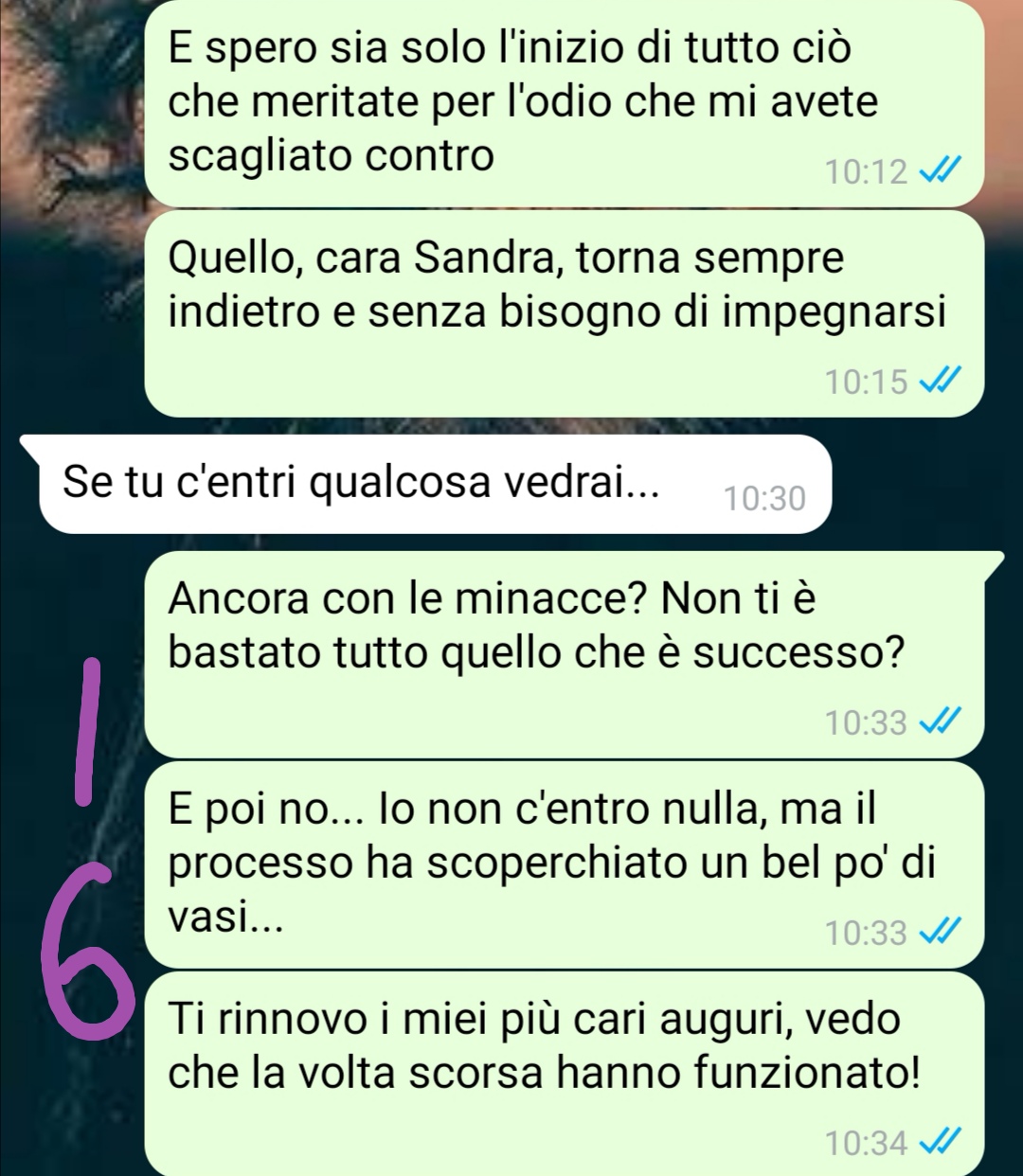The width and height of the screenshot is (1023, 1176).
Task: Click the 10:30 timestamp on the received message
Action: click(764, 498)
